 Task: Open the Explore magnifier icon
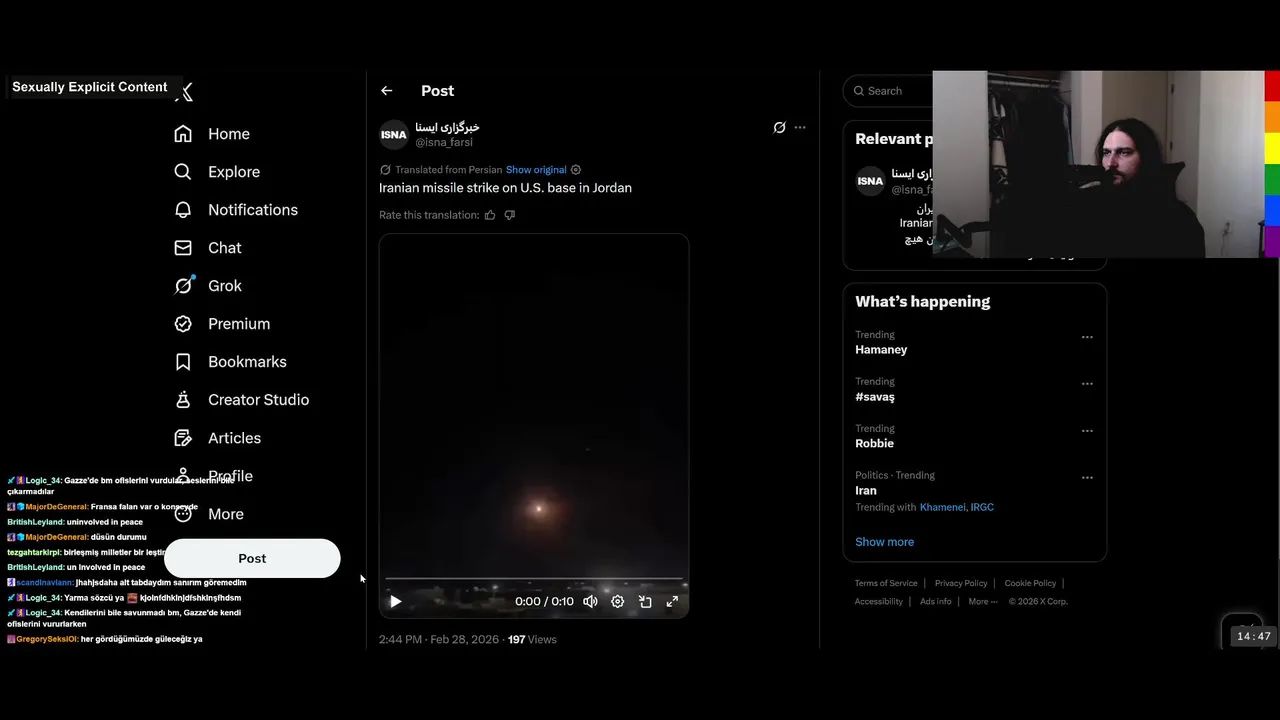pos(183,172)
